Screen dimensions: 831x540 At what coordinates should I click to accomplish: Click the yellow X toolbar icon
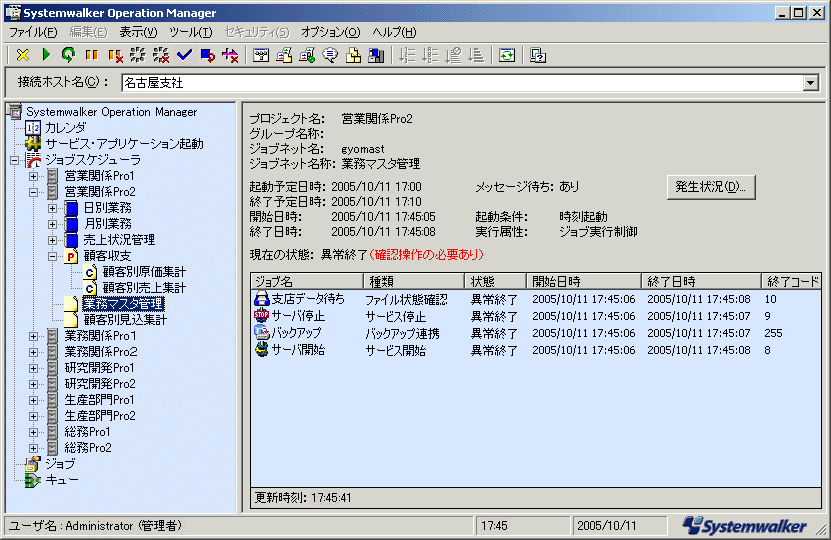click(x=23, y=55)
